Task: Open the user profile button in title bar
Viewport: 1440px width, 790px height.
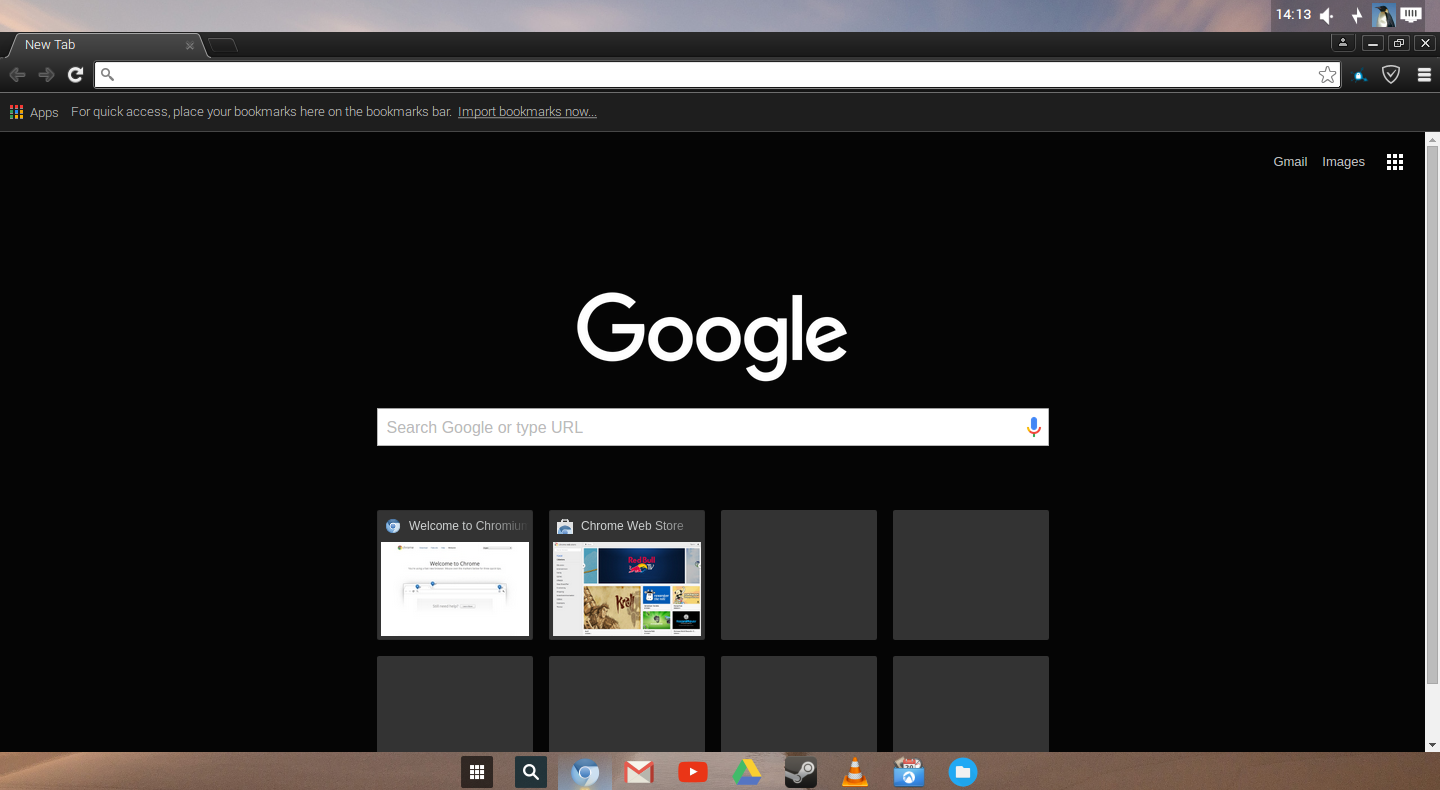Action: click(1343, 43)
